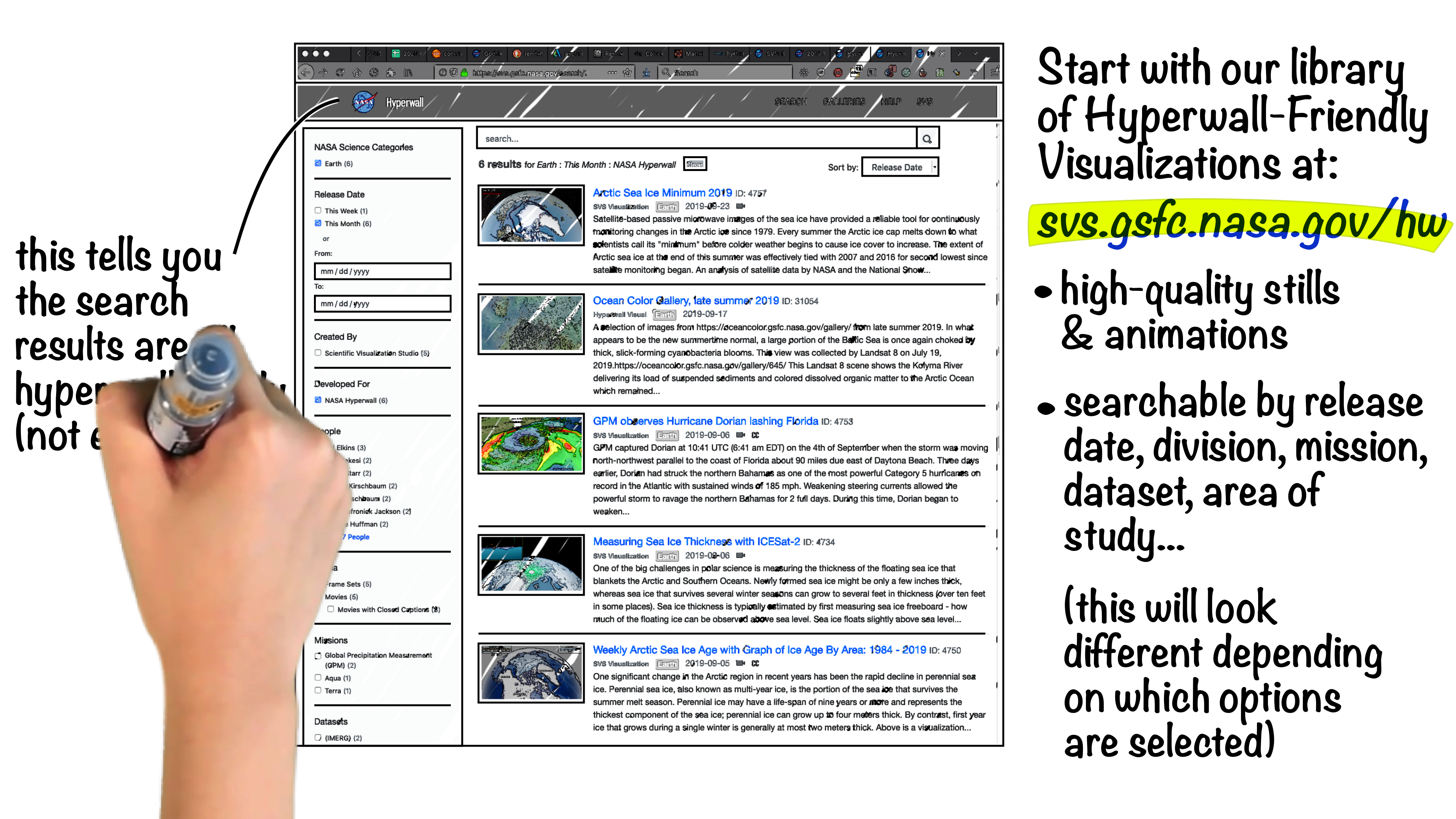
Task: Click the From date mm/dd/yyyy field
Action: click(x=383, y=271)
